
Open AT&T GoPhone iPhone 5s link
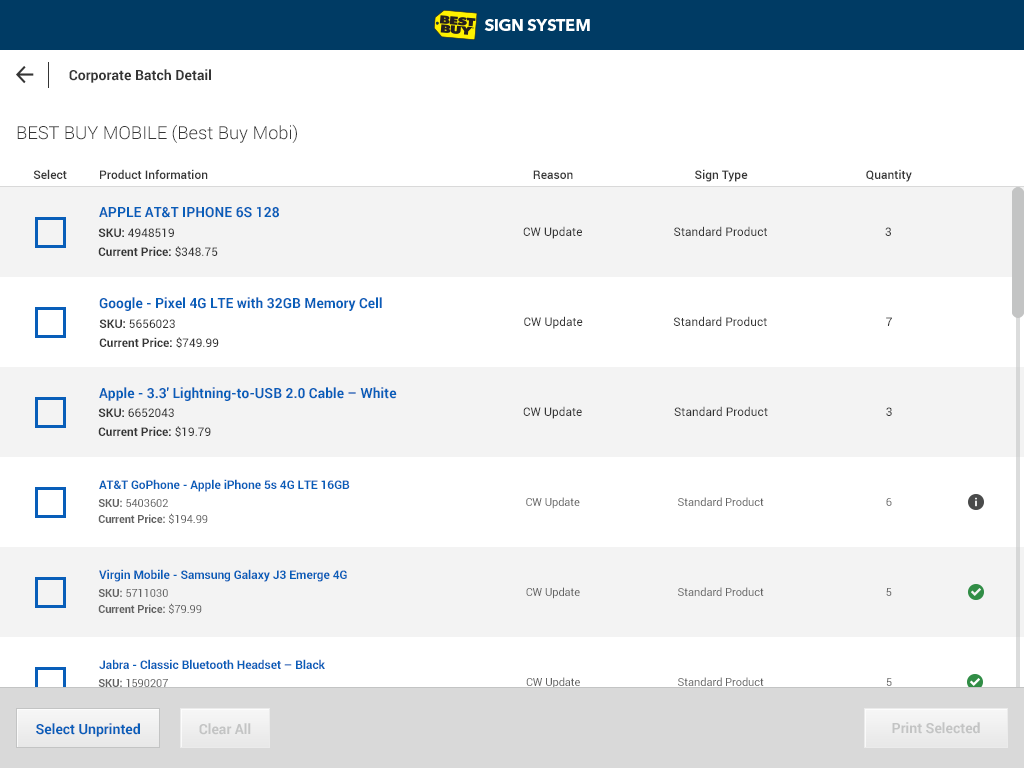coord(224,485)
